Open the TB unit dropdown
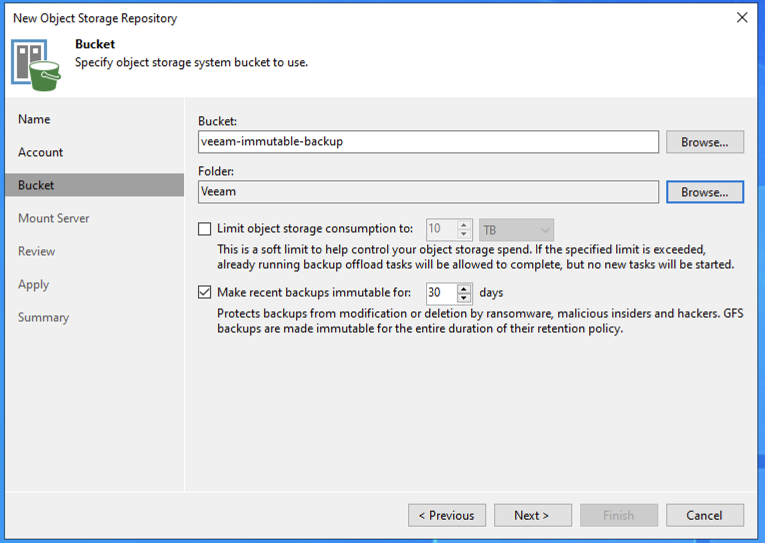This screenshot has width=765, height=543. click(x=516, y=230)
